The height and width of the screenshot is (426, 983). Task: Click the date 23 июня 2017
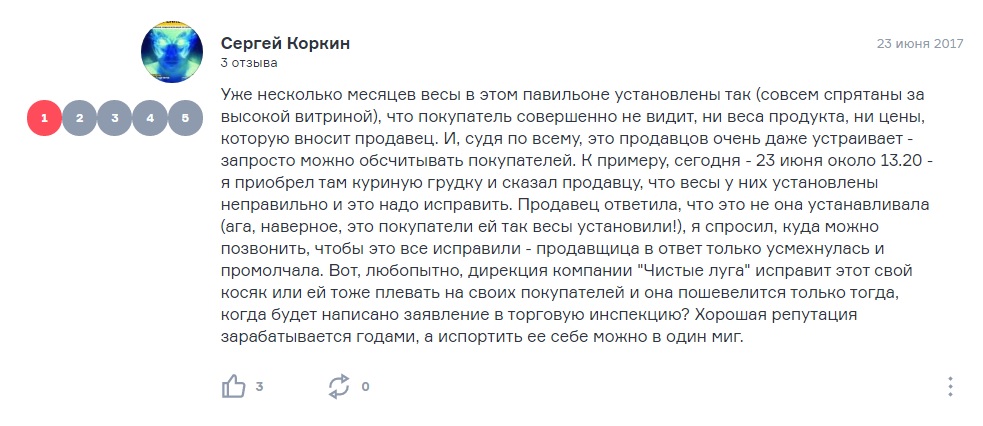pyautogui.click(x=920, y=44)
